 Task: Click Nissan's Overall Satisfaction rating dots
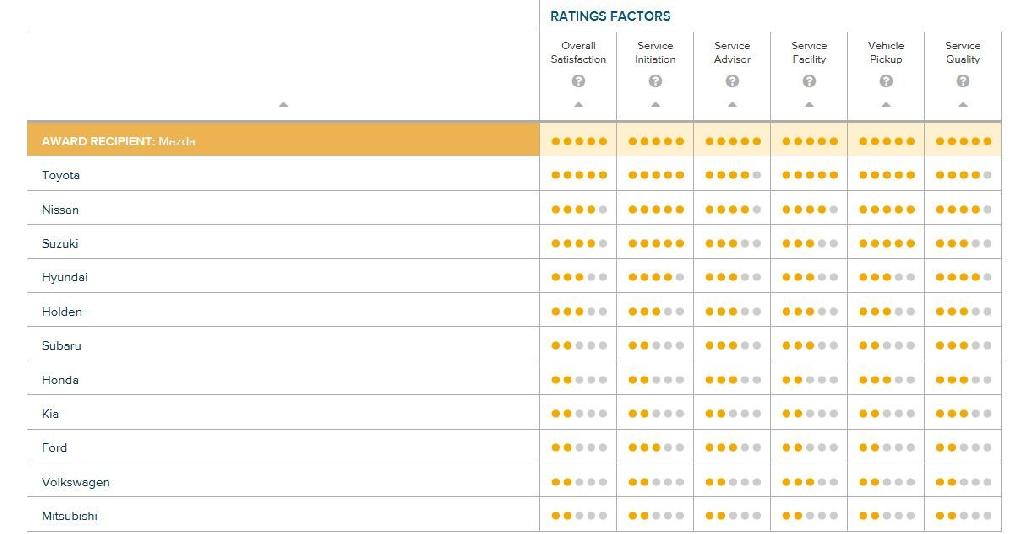click(579, 210)
